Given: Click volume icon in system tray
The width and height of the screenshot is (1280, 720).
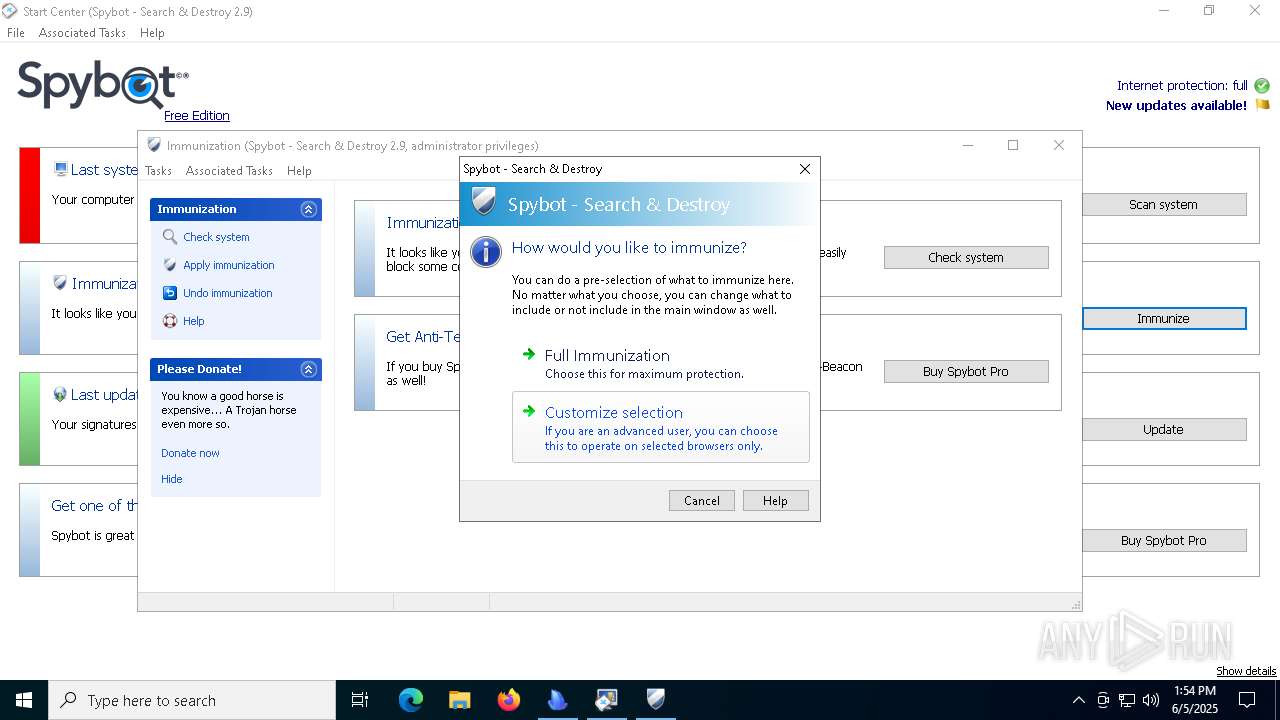Looking at the screenshot, I should coord(1151,700).
